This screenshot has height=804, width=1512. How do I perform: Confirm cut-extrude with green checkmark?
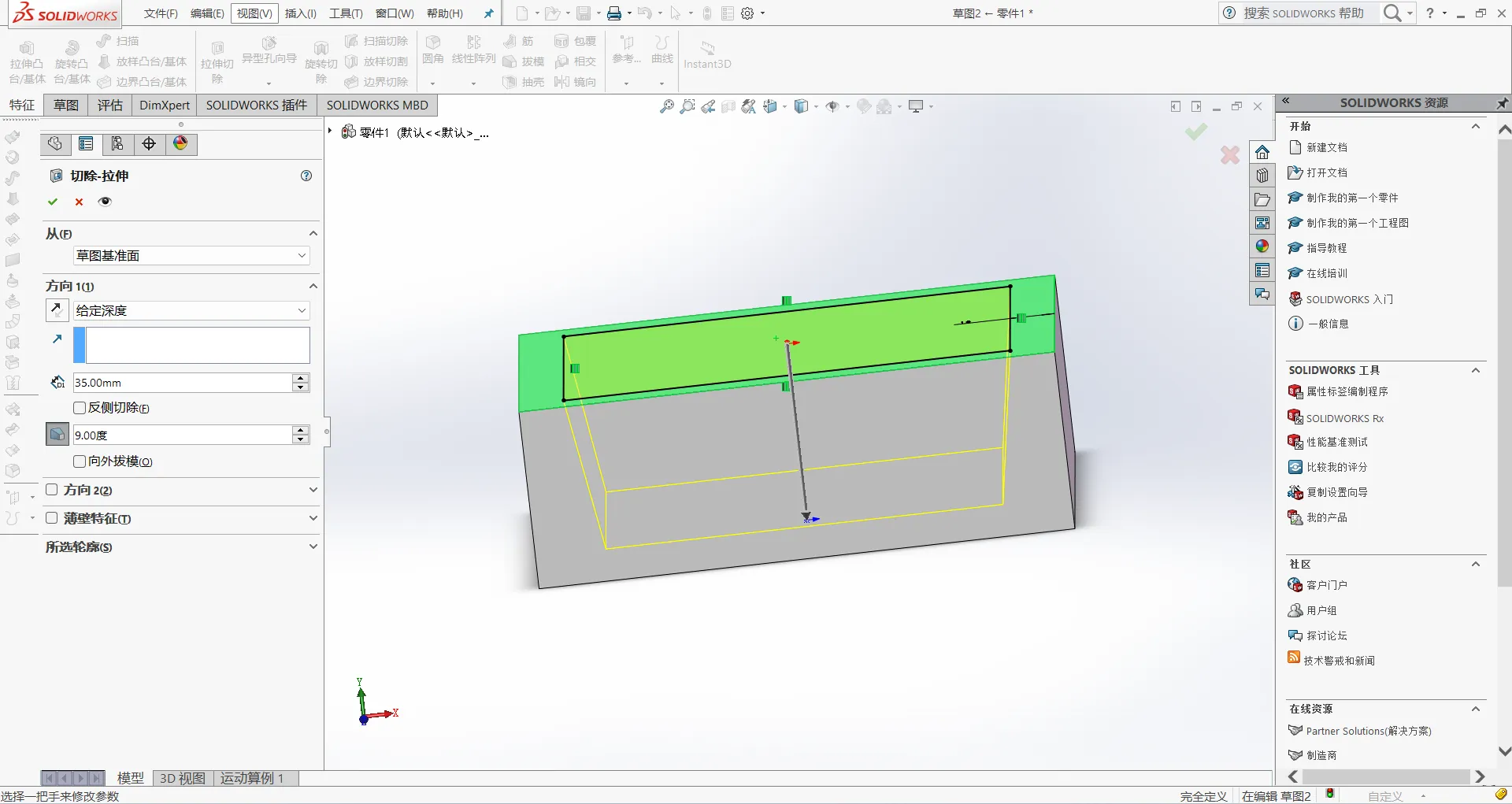click(x=53, y=202)
